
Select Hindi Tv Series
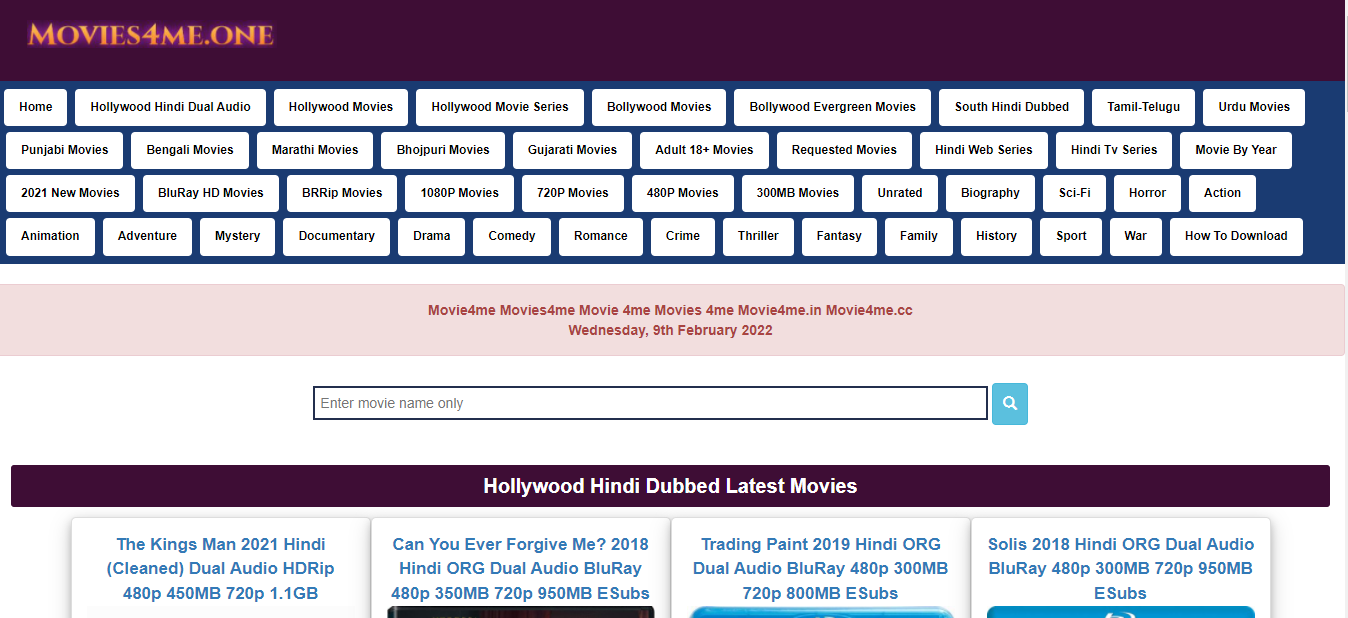1114,150
